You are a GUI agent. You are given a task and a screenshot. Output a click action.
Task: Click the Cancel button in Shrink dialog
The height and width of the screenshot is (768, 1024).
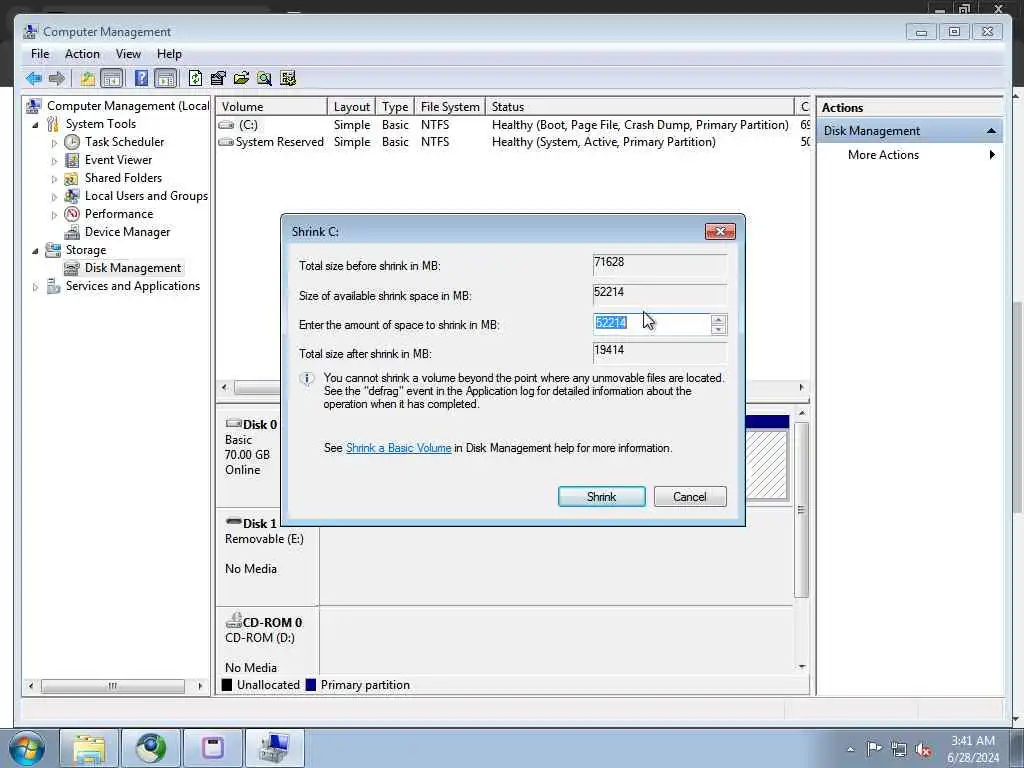[x=690, y=497]
